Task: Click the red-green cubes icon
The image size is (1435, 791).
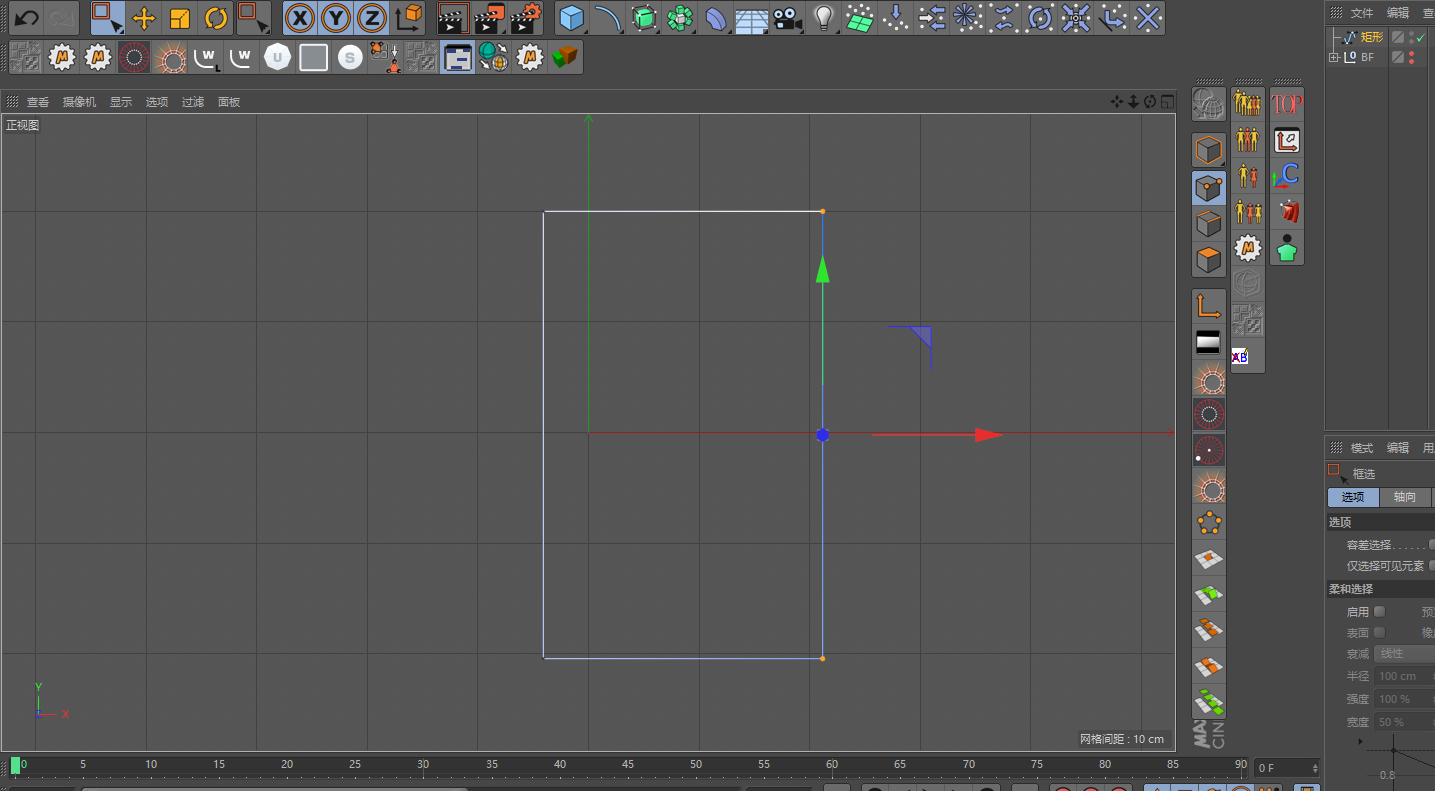Action: click(565, 58)
